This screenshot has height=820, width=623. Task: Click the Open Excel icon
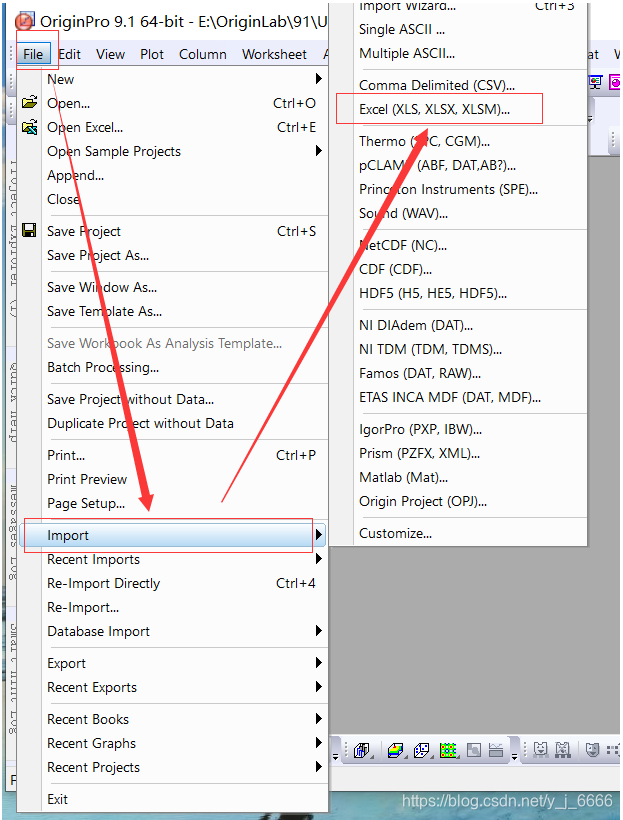pos(29,127)
